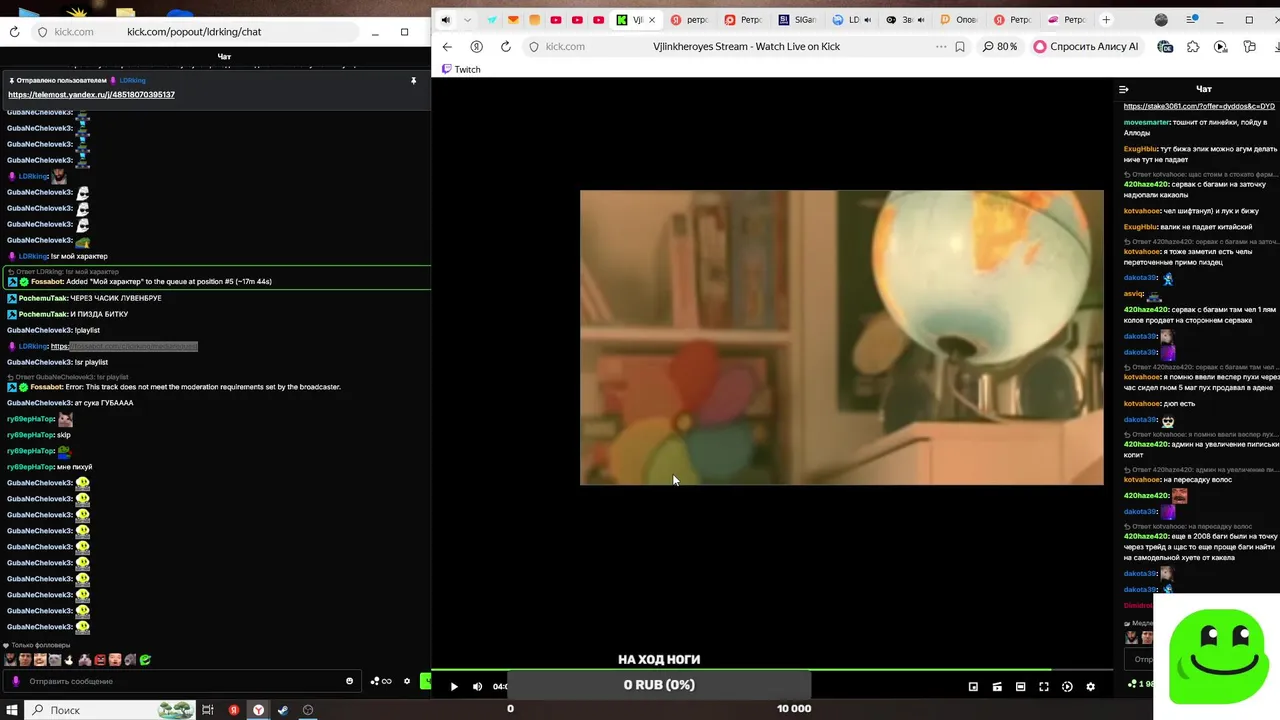Open Task View on the taskbar
1280x720 pixels.
(x=208, y=710)
